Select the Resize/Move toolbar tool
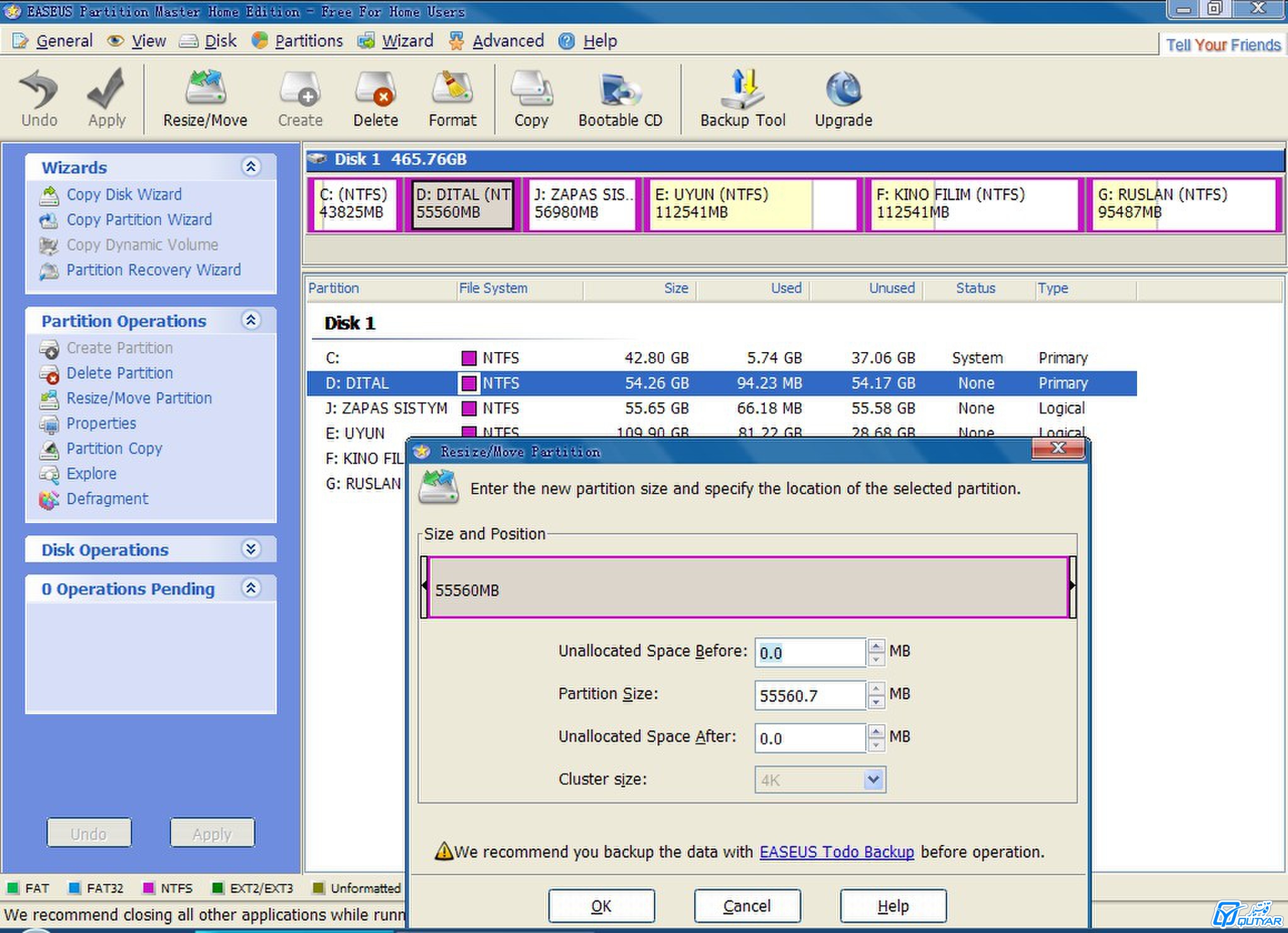1288x933 pixels. 205,98
